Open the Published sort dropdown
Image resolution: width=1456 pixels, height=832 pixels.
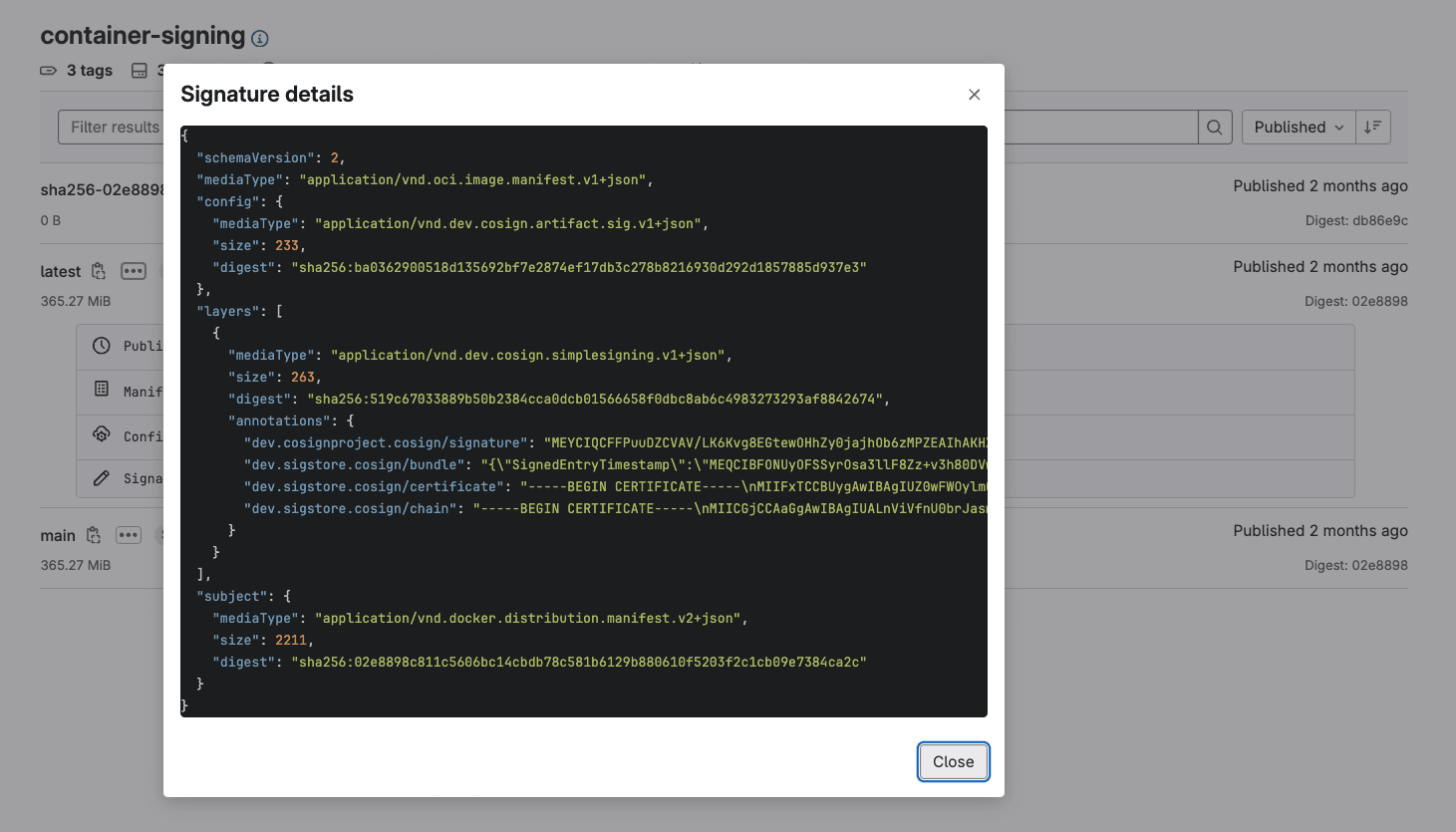pyautogui.click(x=1299, y=127)
